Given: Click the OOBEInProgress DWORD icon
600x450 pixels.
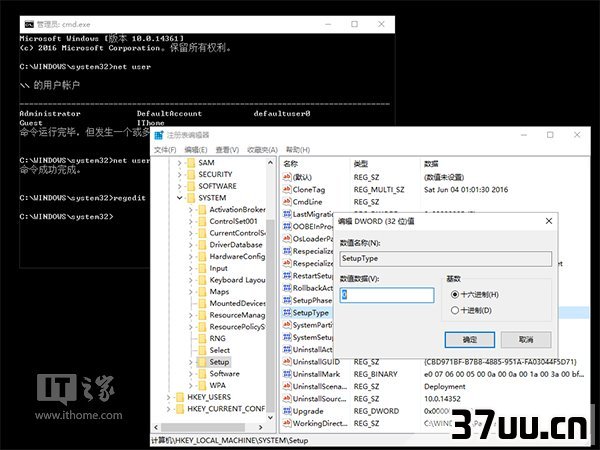Looking at the screenshot, I should (x=287, y=226).
